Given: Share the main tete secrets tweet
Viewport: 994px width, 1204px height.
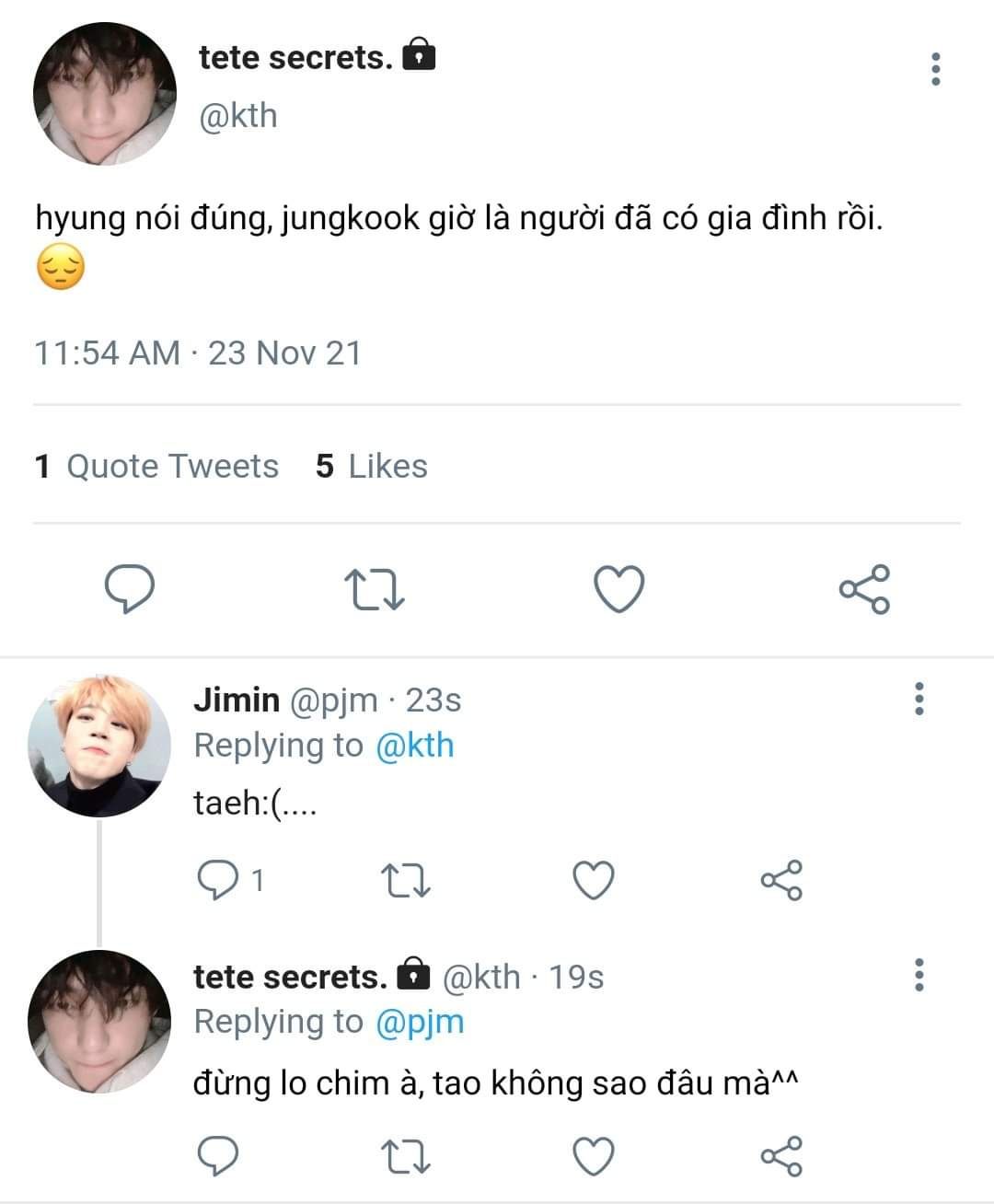Looking at the screenshot, I should 864,589.
